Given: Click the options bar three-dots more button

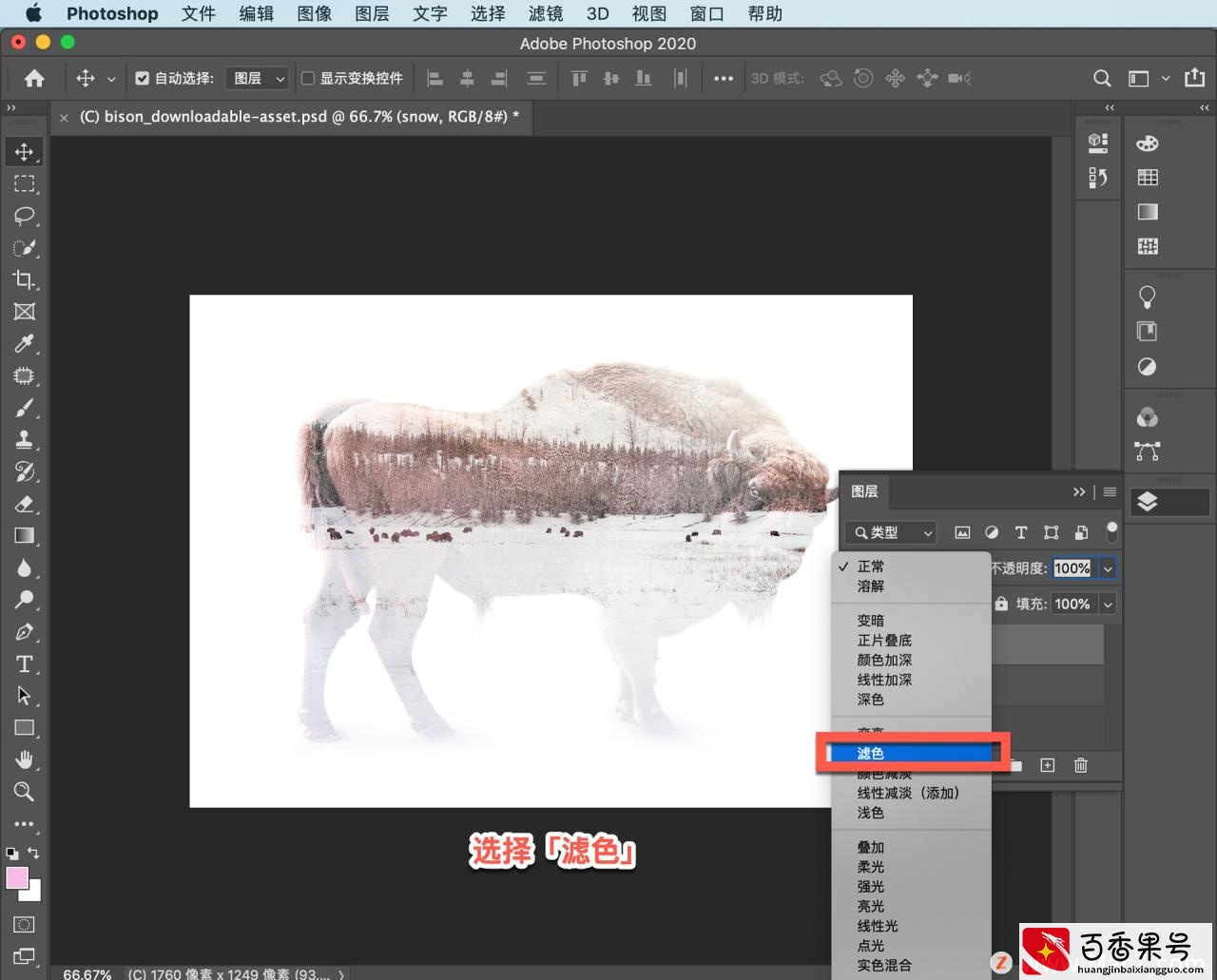Looking at the screenshot, I should (x=724, y=79).
